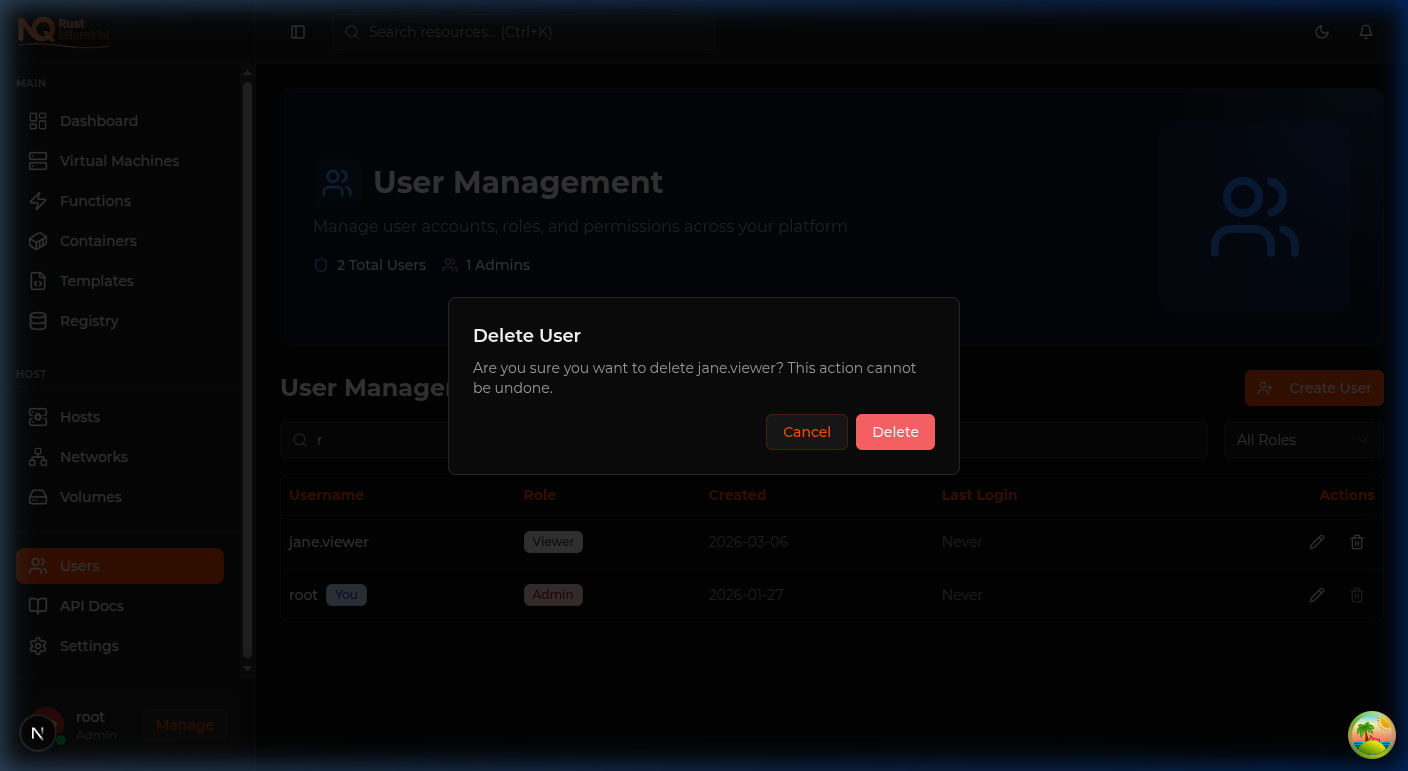The height and width of the screenshot is (771, 1408).
Task: Edit jane.viewer using the pencil icon
Action: pyautogui.click(x=1317, y=541)
